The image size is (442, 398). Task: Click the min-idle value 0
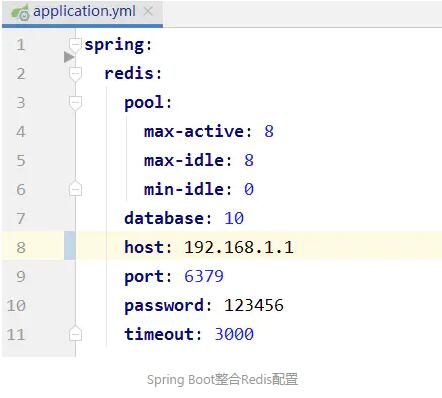[249, 190]
